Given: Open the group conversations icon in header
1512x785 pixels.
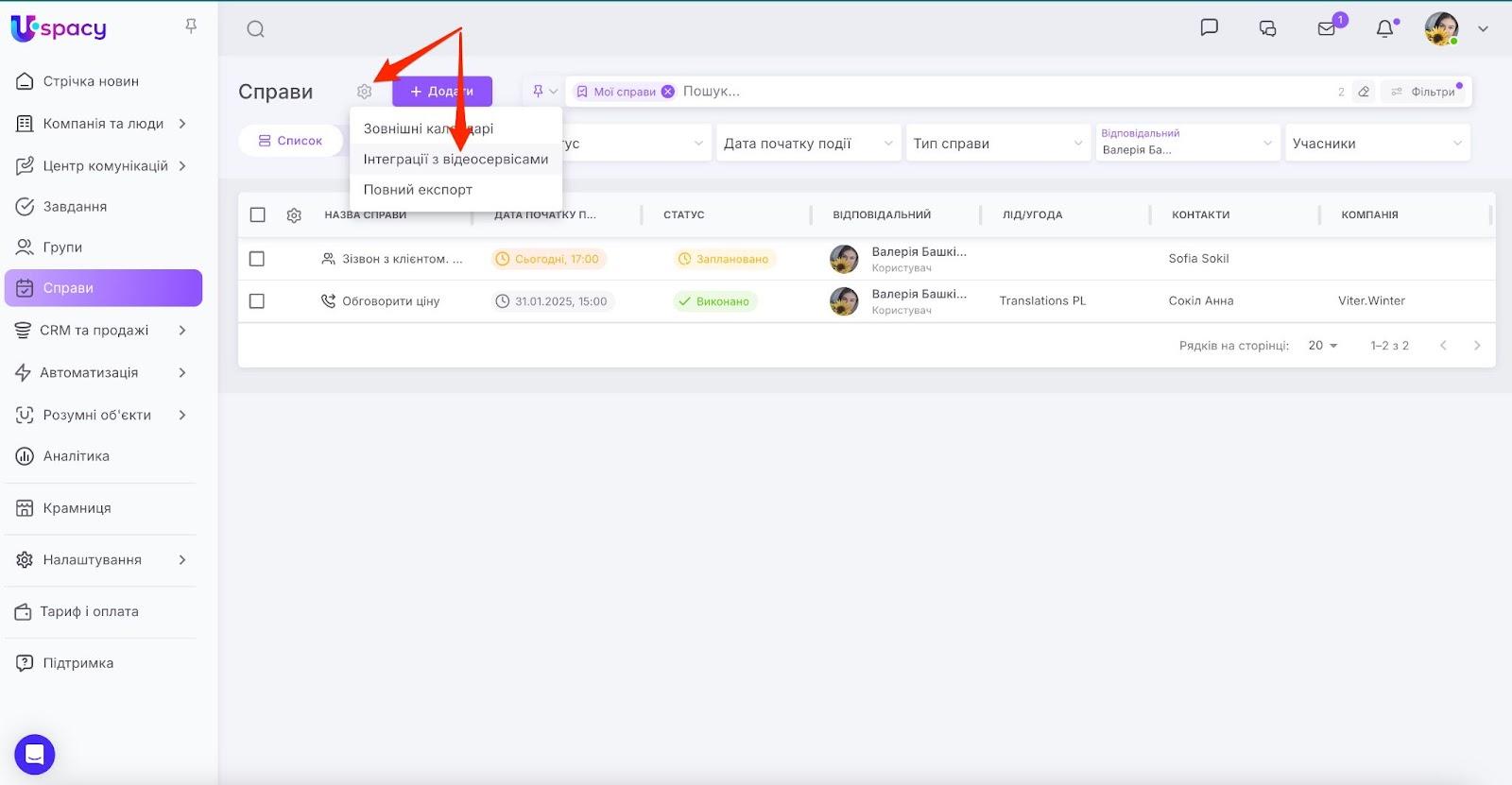Looking at the screenshot, I should coord(1267,28).
